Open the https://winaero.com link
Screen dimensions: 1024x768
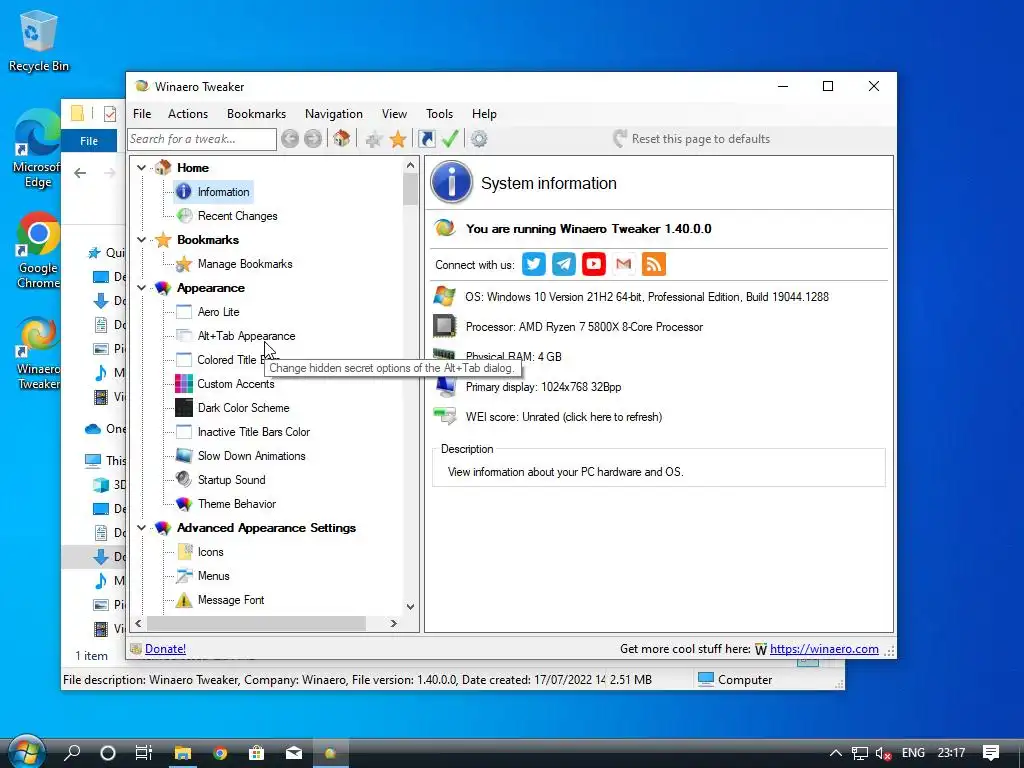[x=824, y=648]
